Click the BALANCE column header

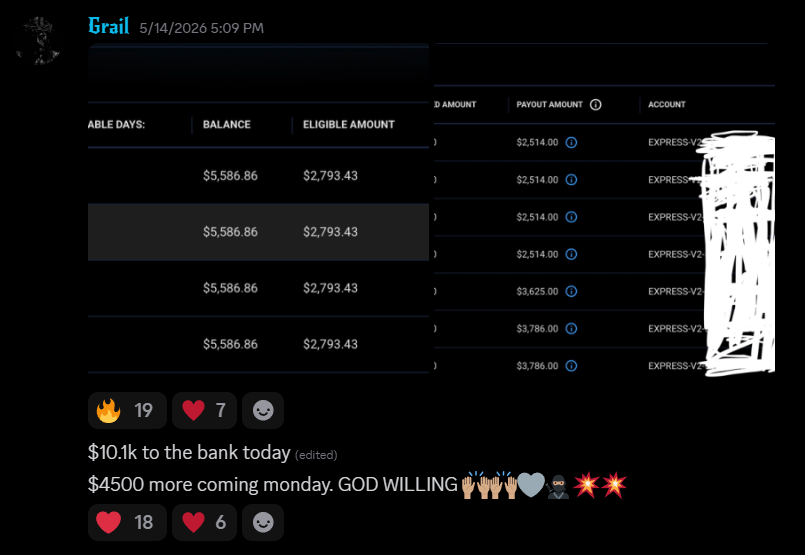point(226,125)
